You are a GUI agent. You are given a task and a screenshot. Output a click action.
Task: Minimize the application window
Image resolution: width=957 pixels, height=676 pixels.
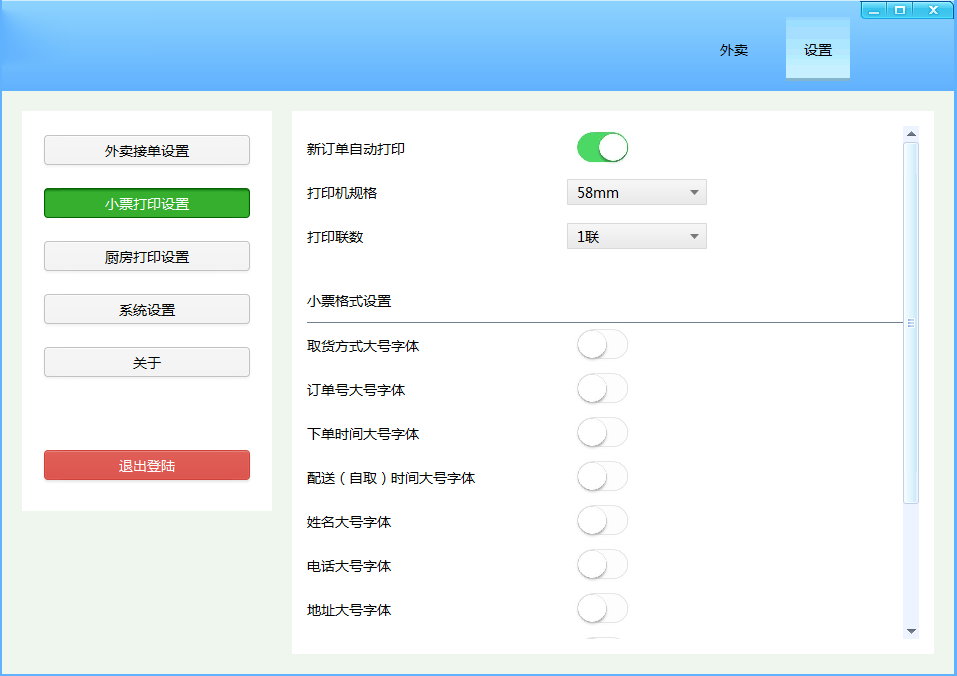[x=874, y=10]
